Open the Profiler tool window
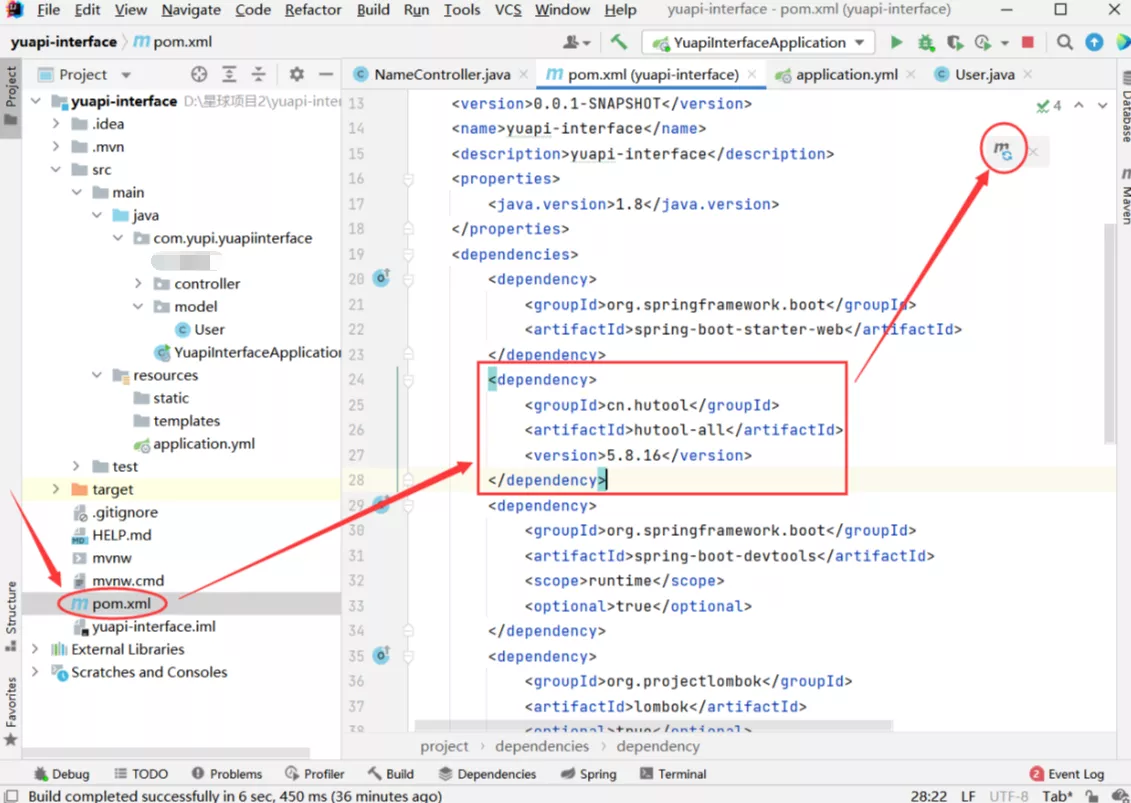Screen dimensions: 1131x803 pyautogui.click(x=315, y=774)
